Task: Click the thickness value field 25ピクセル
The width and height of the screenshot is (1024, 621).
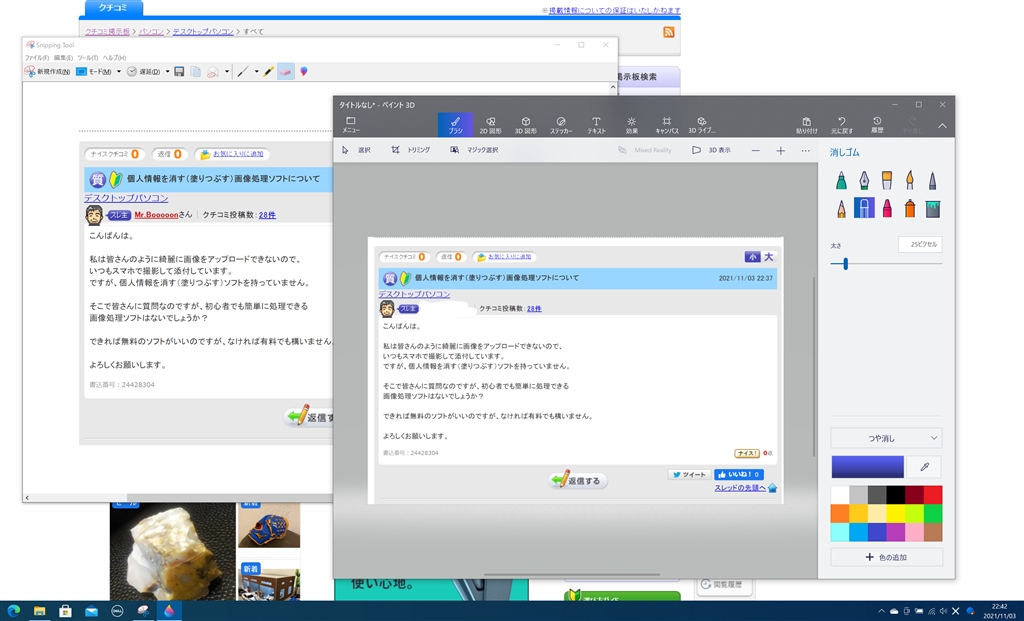Action: coord(920,245)
